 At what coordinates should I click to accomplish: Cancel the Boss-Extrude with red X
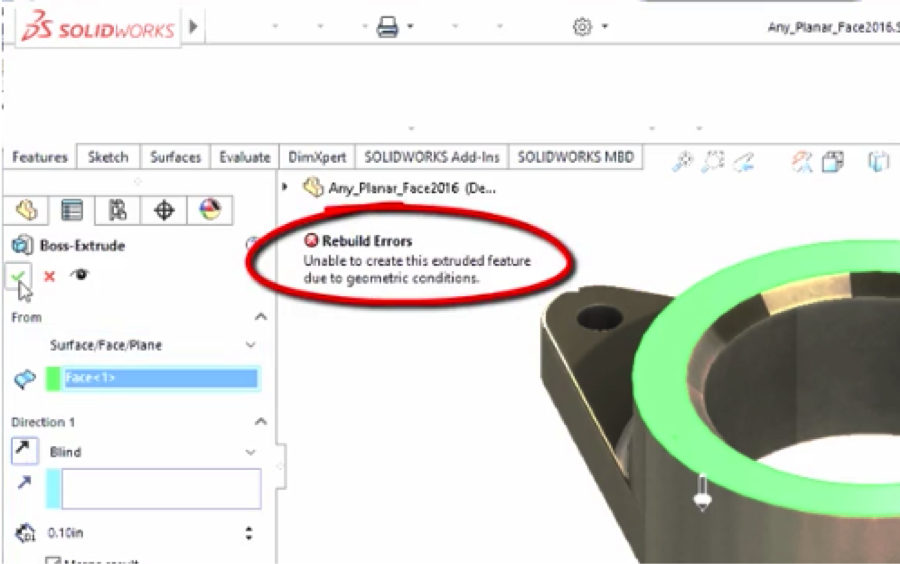tap(49, 276)
